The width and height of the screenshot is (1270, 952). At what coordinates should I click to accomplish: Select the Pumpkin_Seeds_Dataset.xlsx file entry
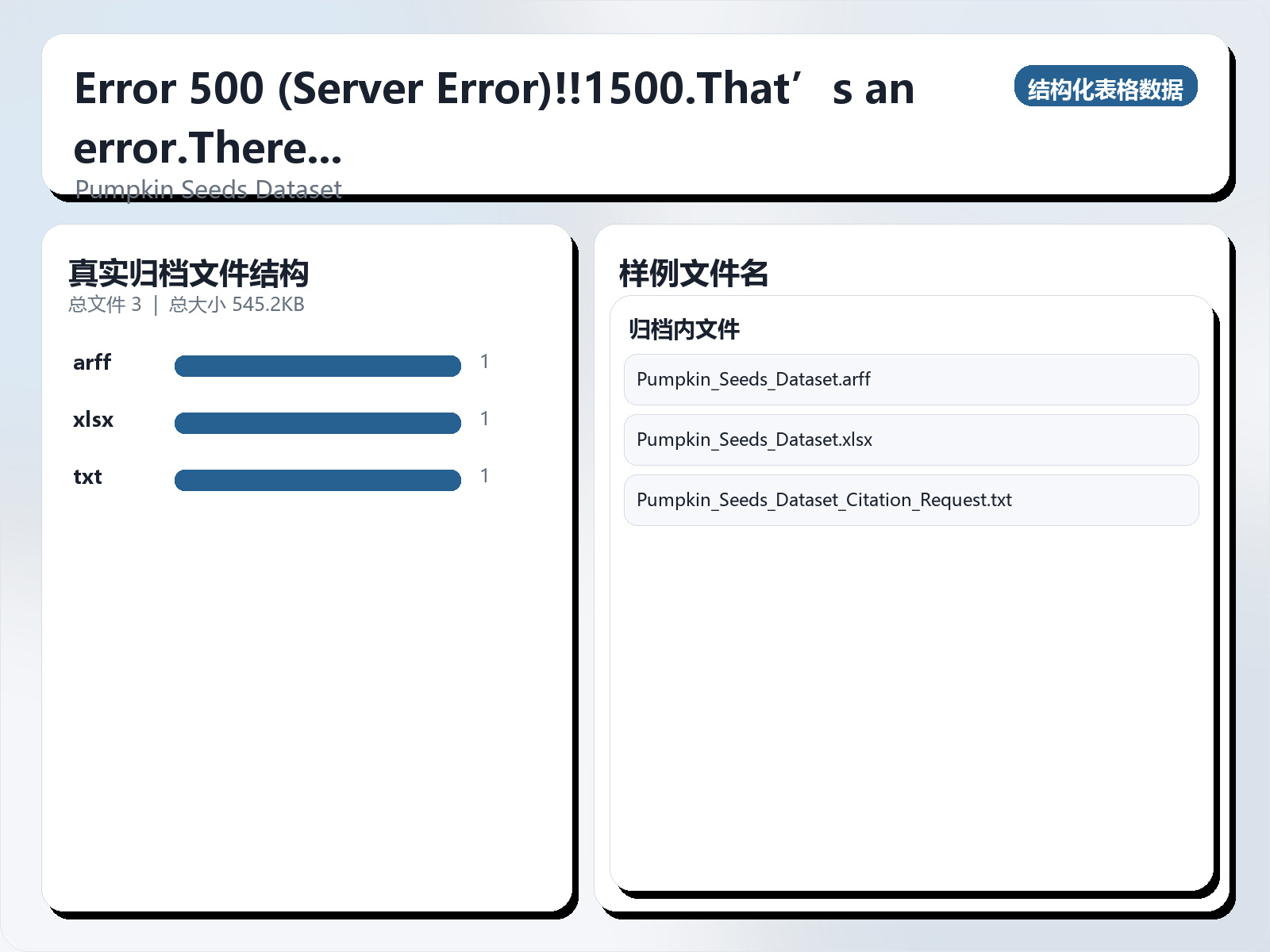point(910,440)
